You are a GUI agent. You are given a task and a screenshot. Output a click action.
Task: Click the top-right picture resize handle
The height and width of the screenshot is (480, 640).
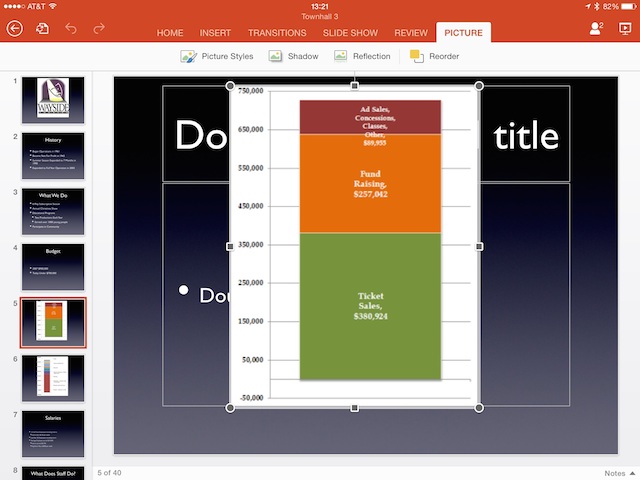[479, 86]
